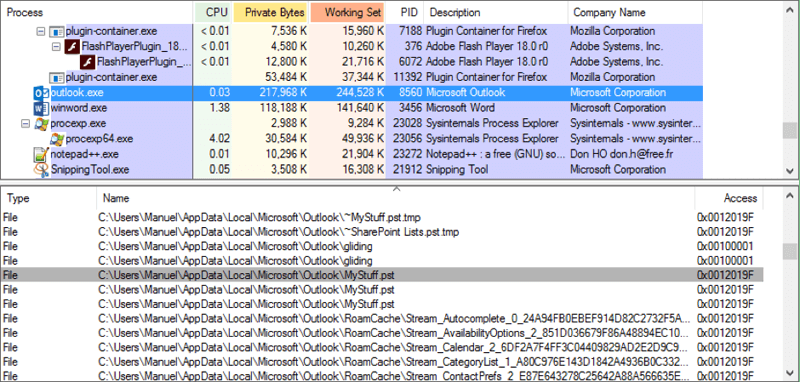Sort by Company Name column header
This screenshot has height=382, width=800.
pyautogui.click(x=635, y=12)
